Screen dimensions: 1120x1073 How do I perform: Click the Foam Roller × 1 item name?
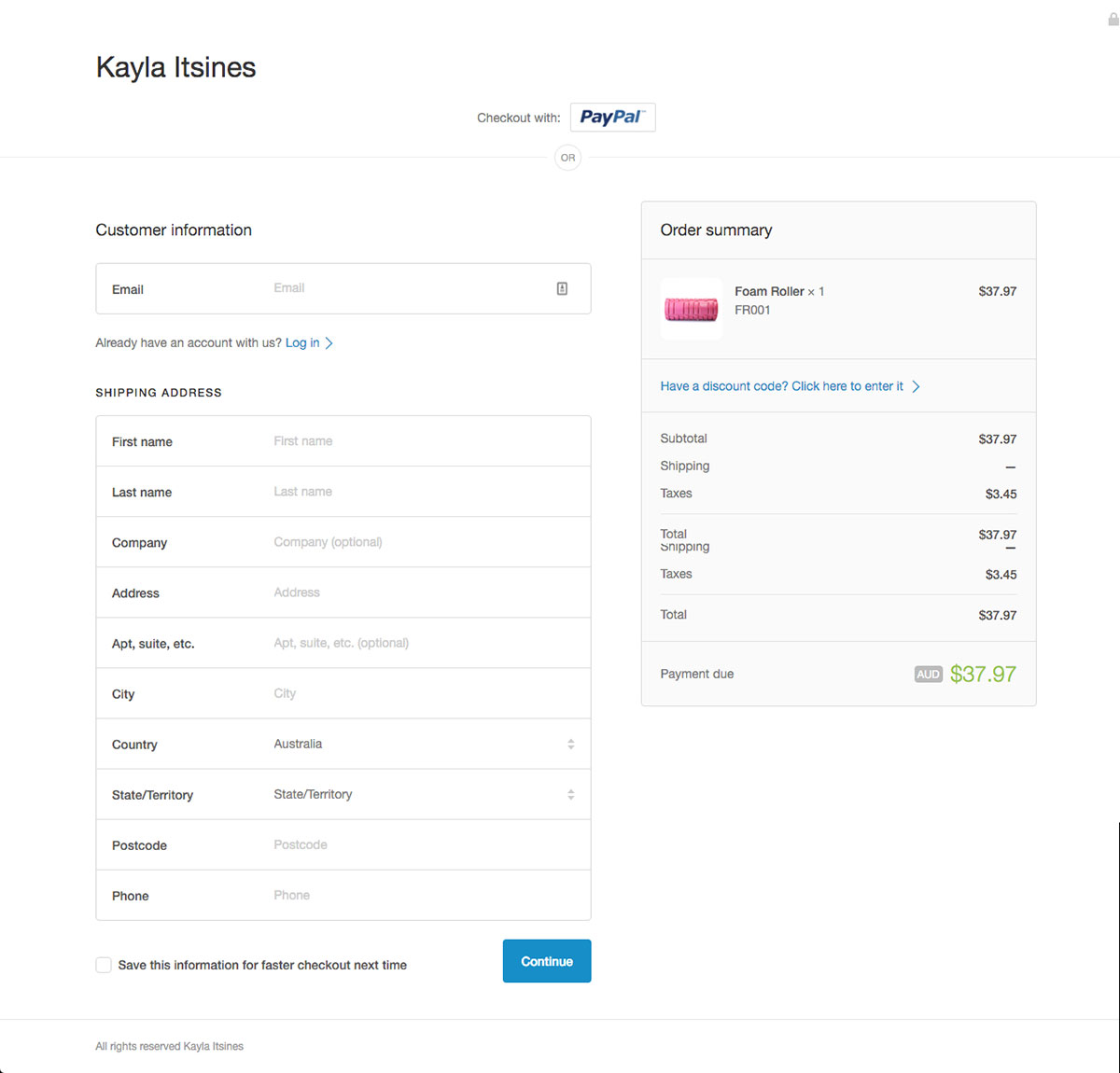click(x=779, y=291)
